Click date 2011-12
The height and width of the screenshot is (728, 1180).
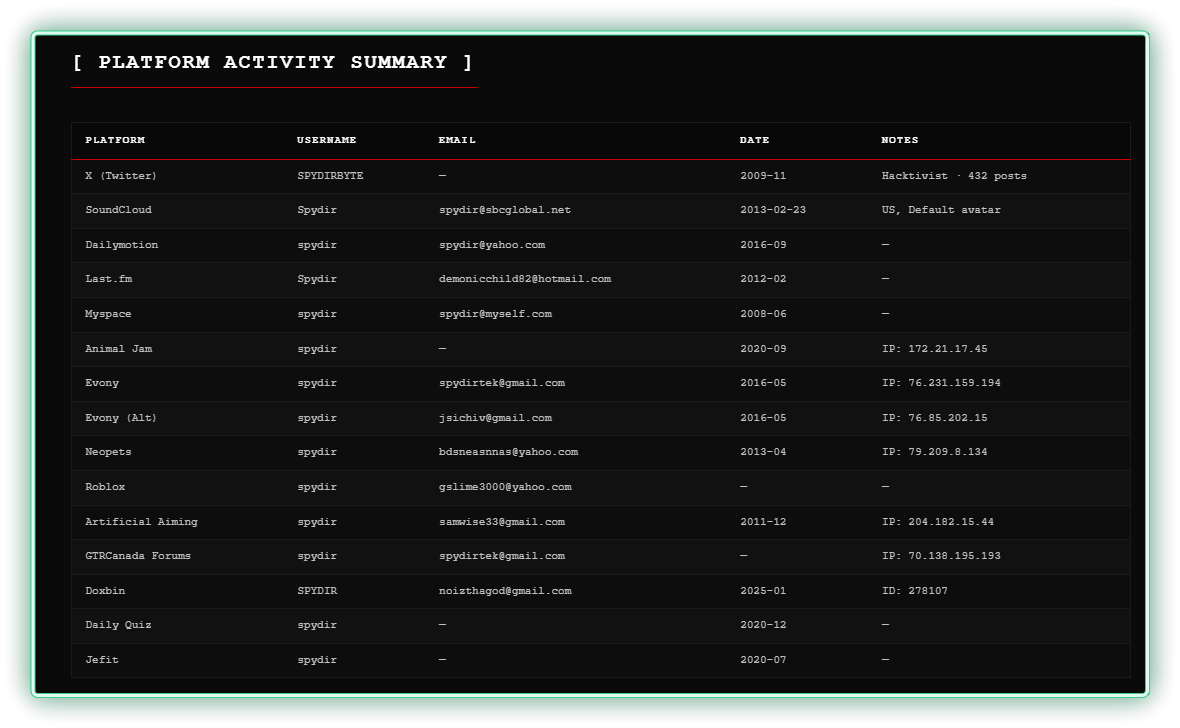(x=763, y=522)
